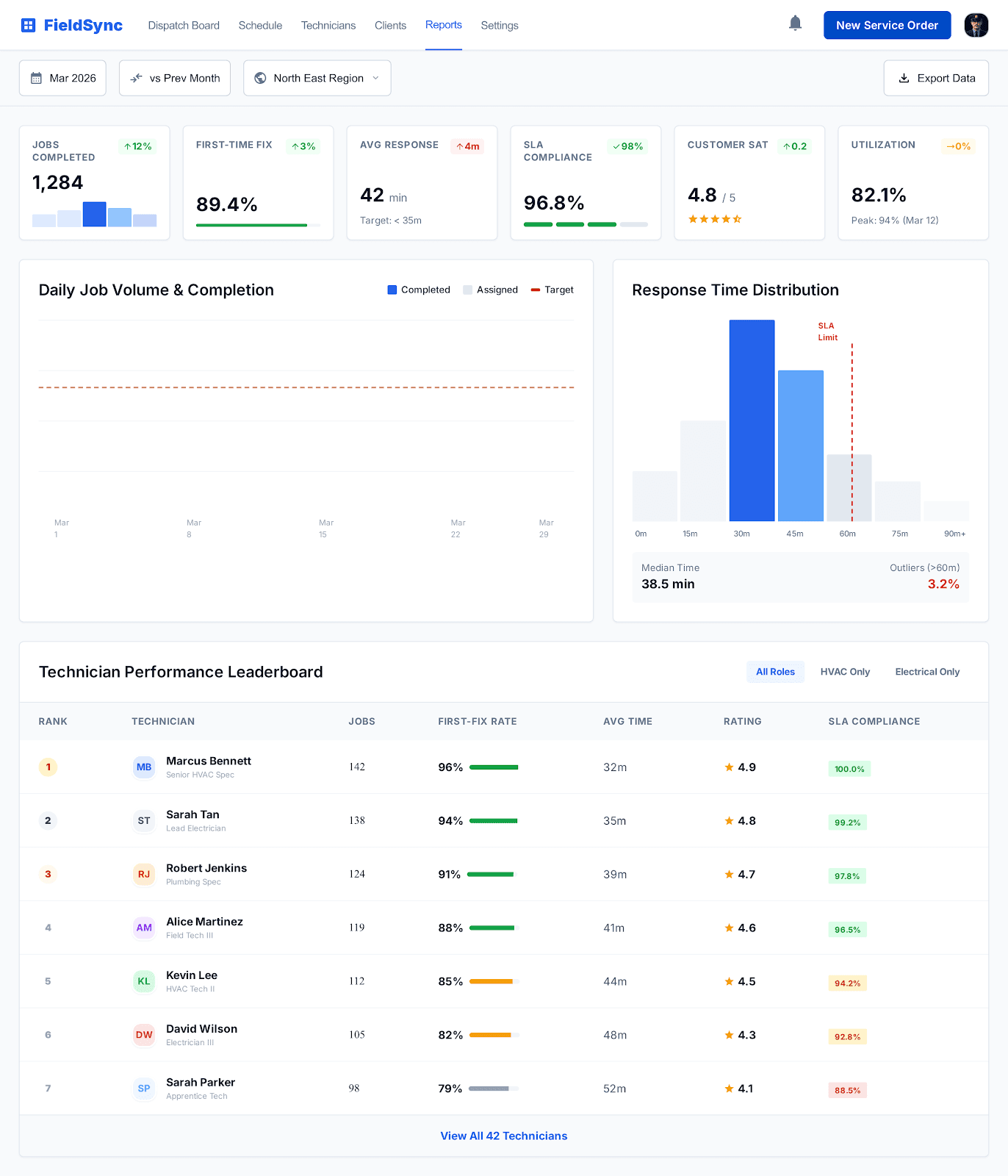Toggle the Target line in chart legend
Image resolution: width=1008 pixels, height=1176 pixels.
tap(552, 290)
